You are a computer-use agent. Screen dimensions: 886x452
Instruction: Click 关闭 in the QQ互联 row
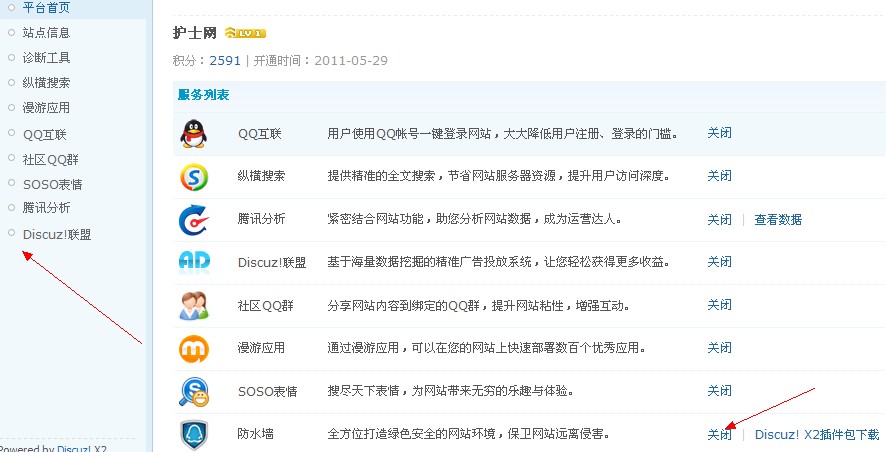719,133
